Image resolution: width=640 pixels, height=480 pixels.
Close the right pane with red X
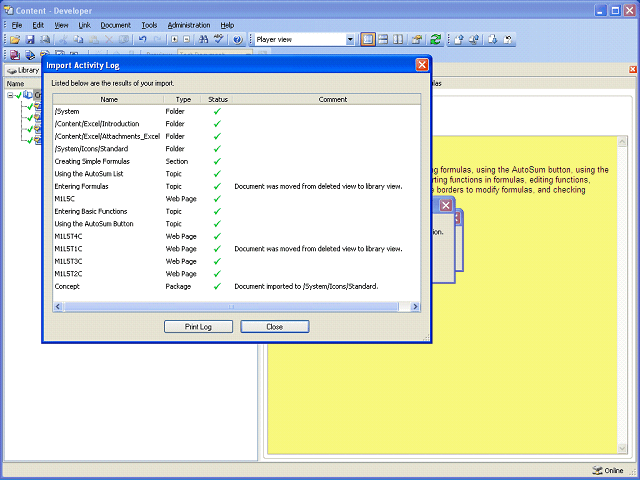[x=633, y=69]
